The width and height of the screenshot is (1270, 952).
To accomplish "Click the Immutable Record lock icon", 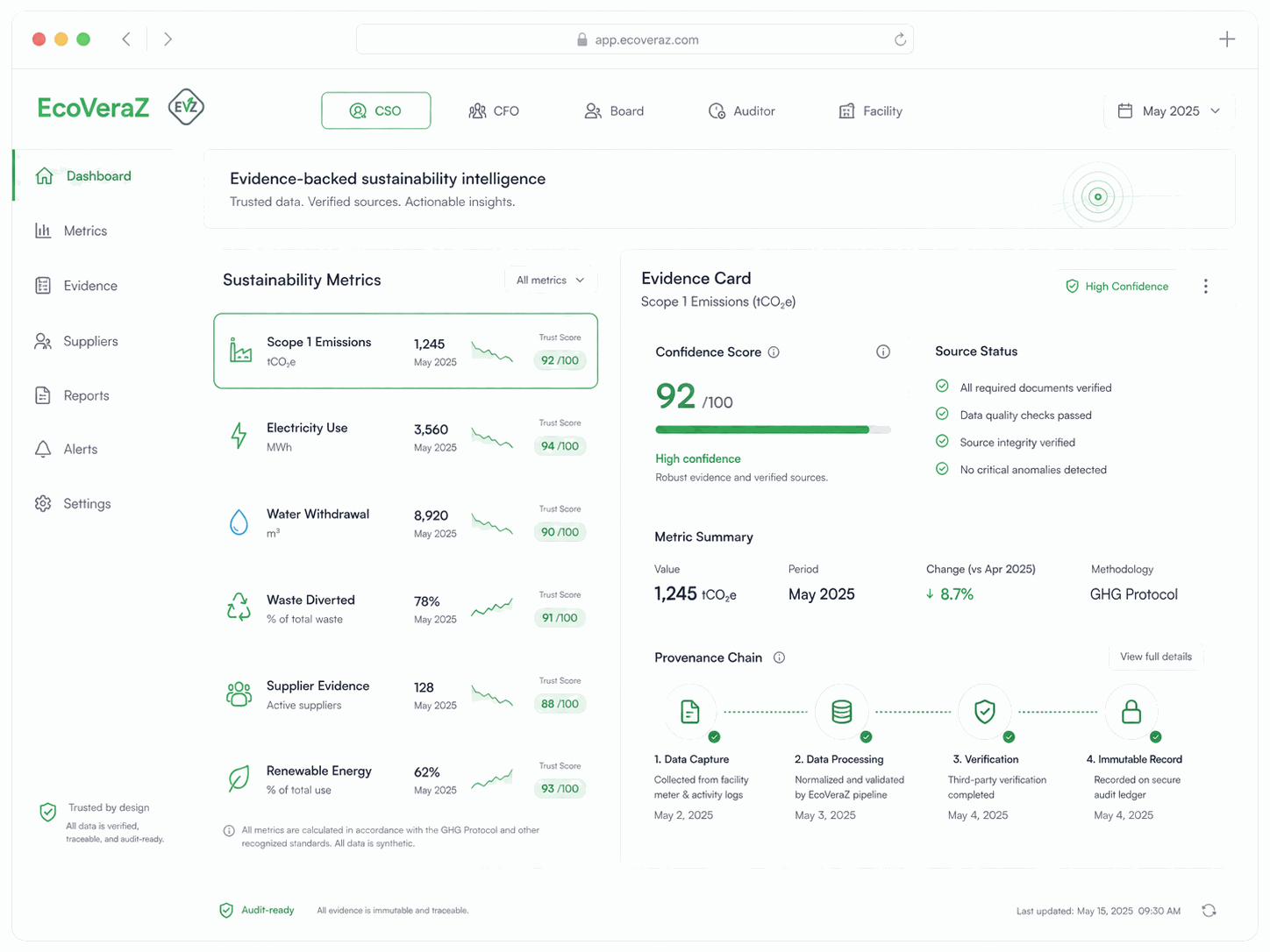I will coord(1131,712).
